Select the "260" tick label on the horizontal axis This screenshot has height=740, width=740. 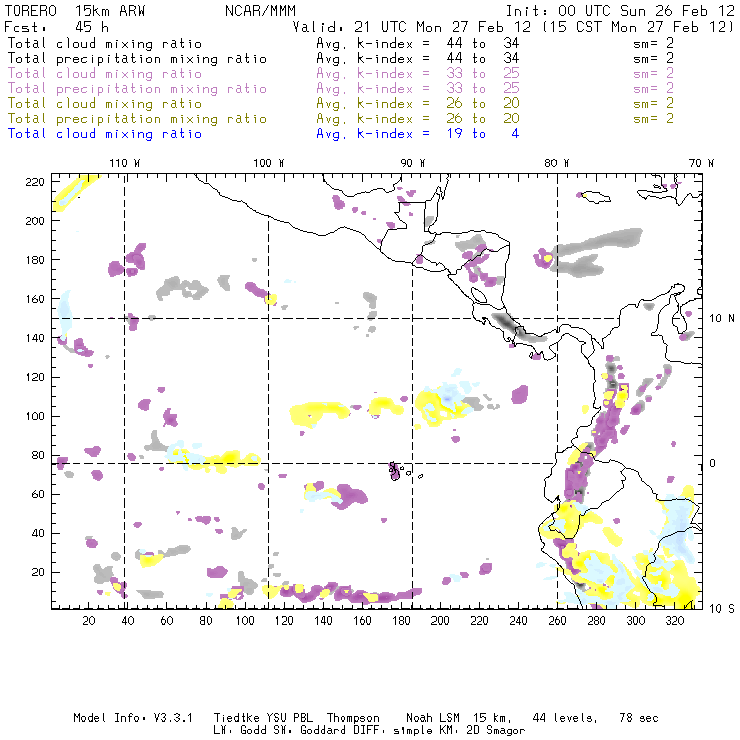pyautogui.click(x=557, y=621)
